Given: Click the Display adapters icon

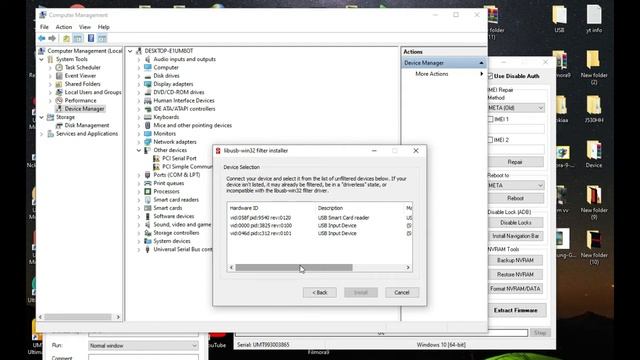Looking at the screenshot, I should [x=148, y=84].
